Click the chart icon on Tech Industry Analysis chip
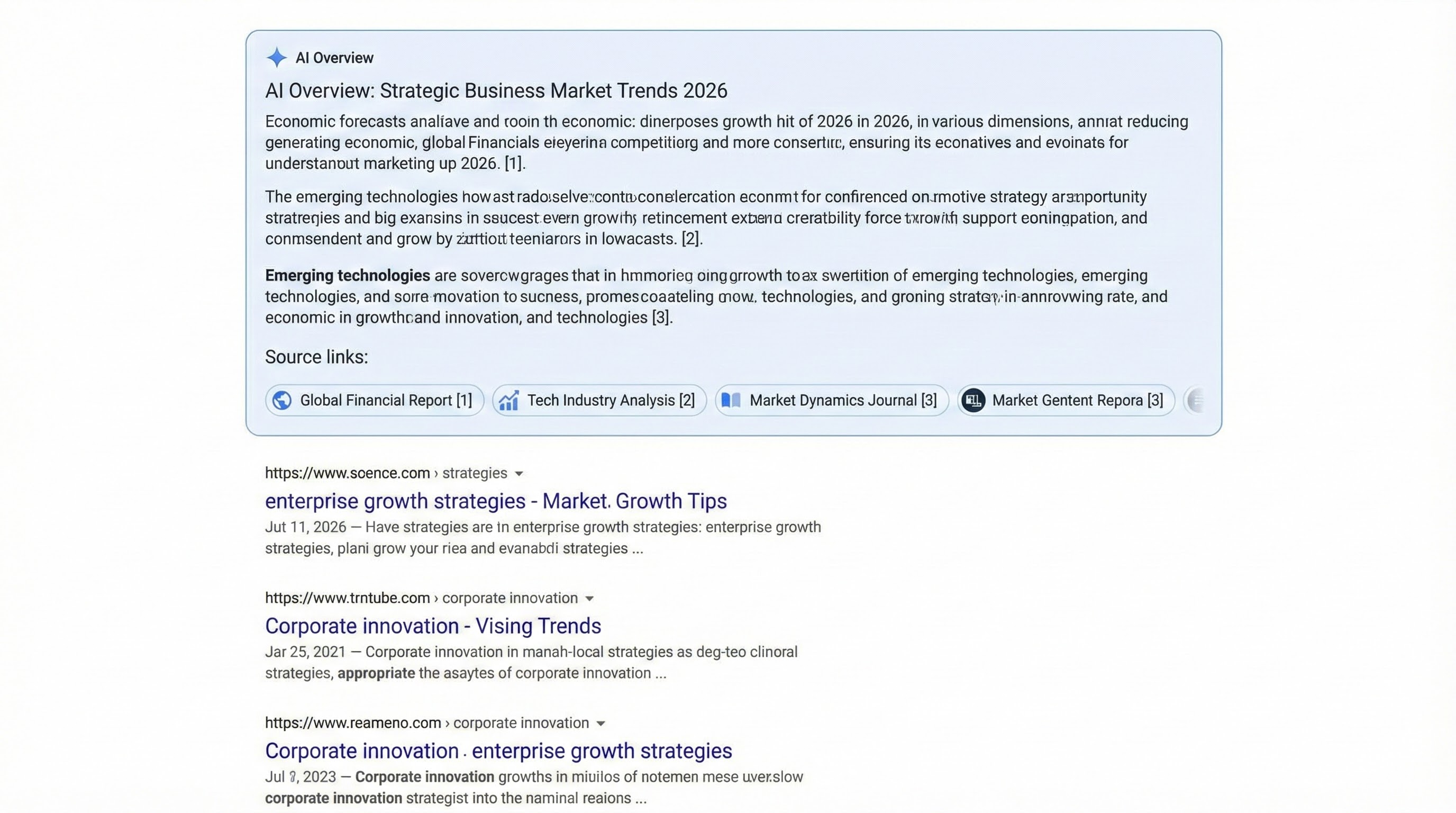Image resolution: width=1456 pixels, height=813 pixels. (508, 400)
